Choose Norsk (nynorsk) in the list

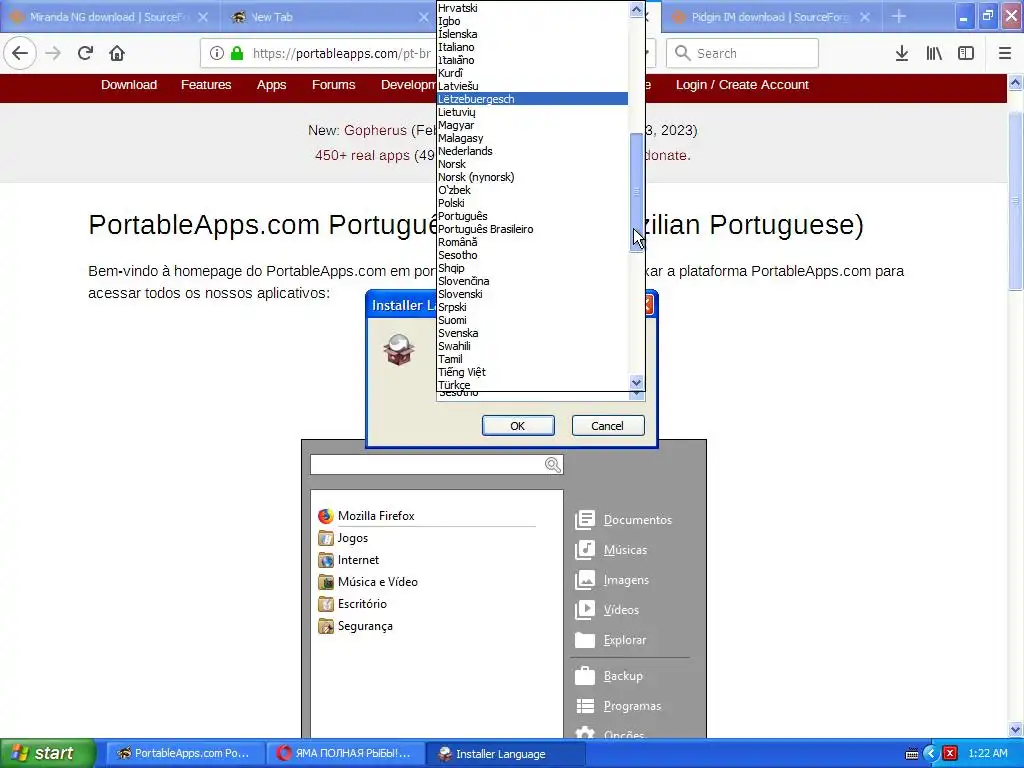pyautogui.click(x=532, y=177)
